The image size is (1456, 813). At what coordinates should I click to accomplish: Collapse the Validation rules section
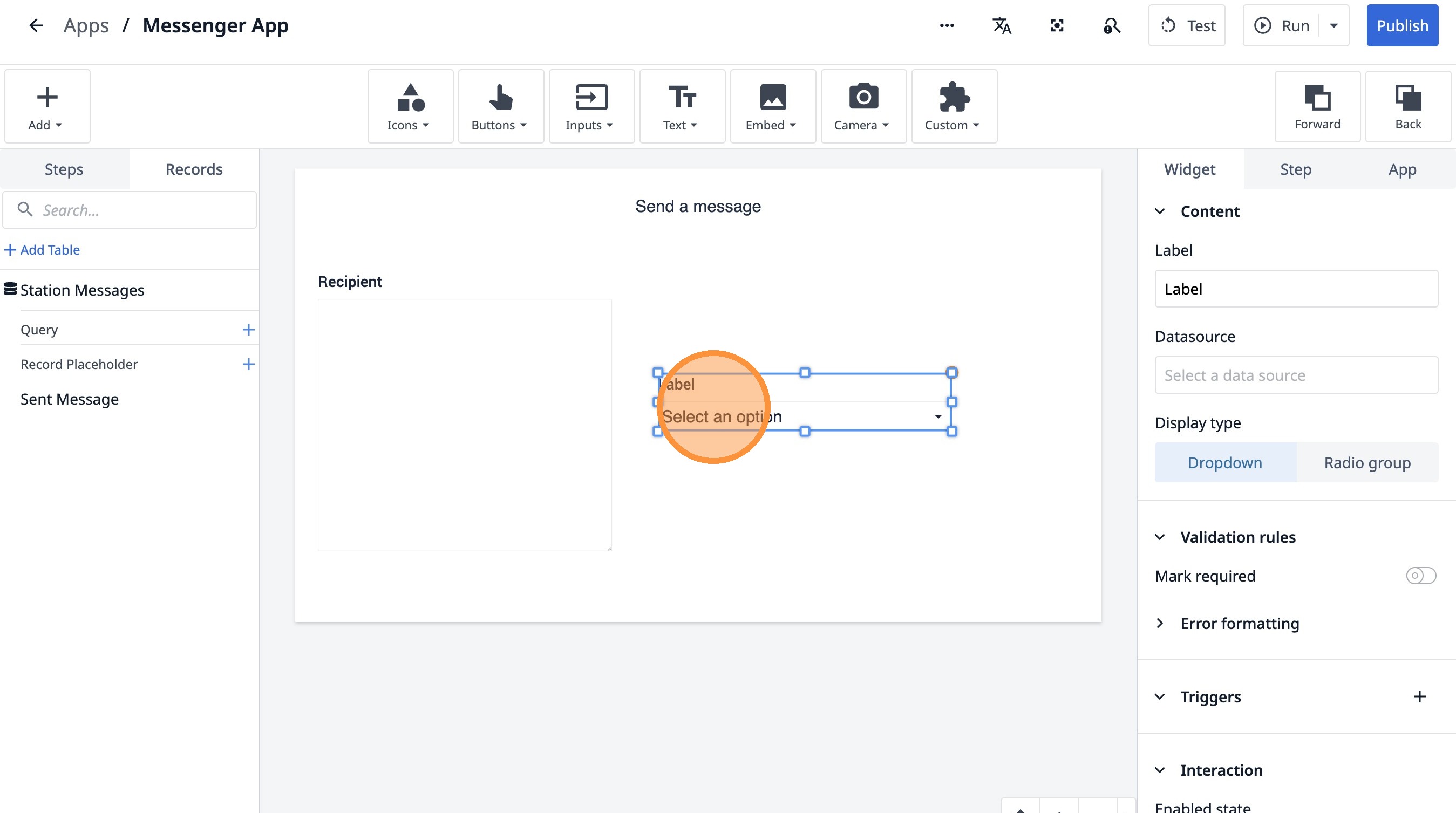tap(1160, 537)
